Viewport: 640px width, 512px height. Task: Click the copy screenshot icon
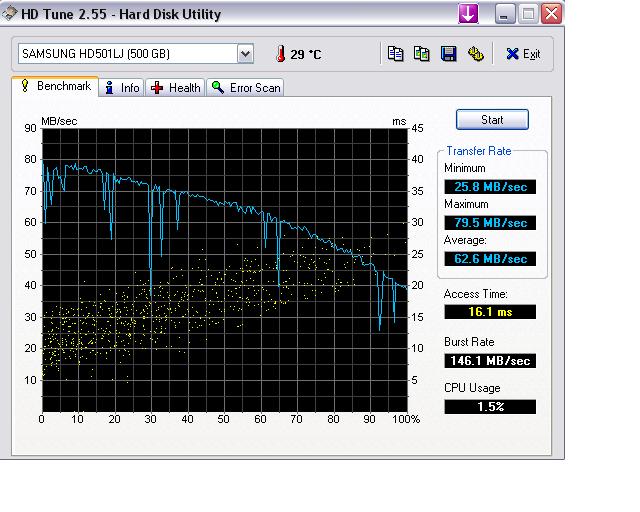421,54
